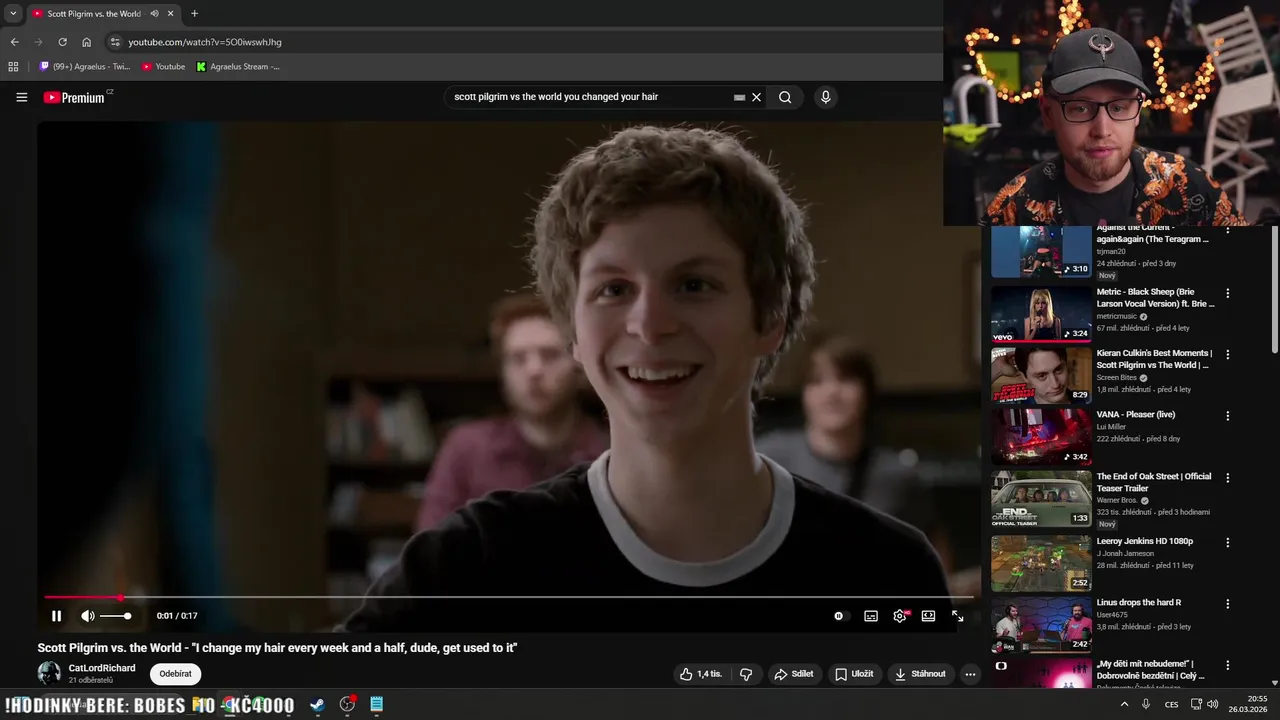Screen dimensions: 1280x720
Task: Download video with Stáhnout button
Action: pos(920,674)
